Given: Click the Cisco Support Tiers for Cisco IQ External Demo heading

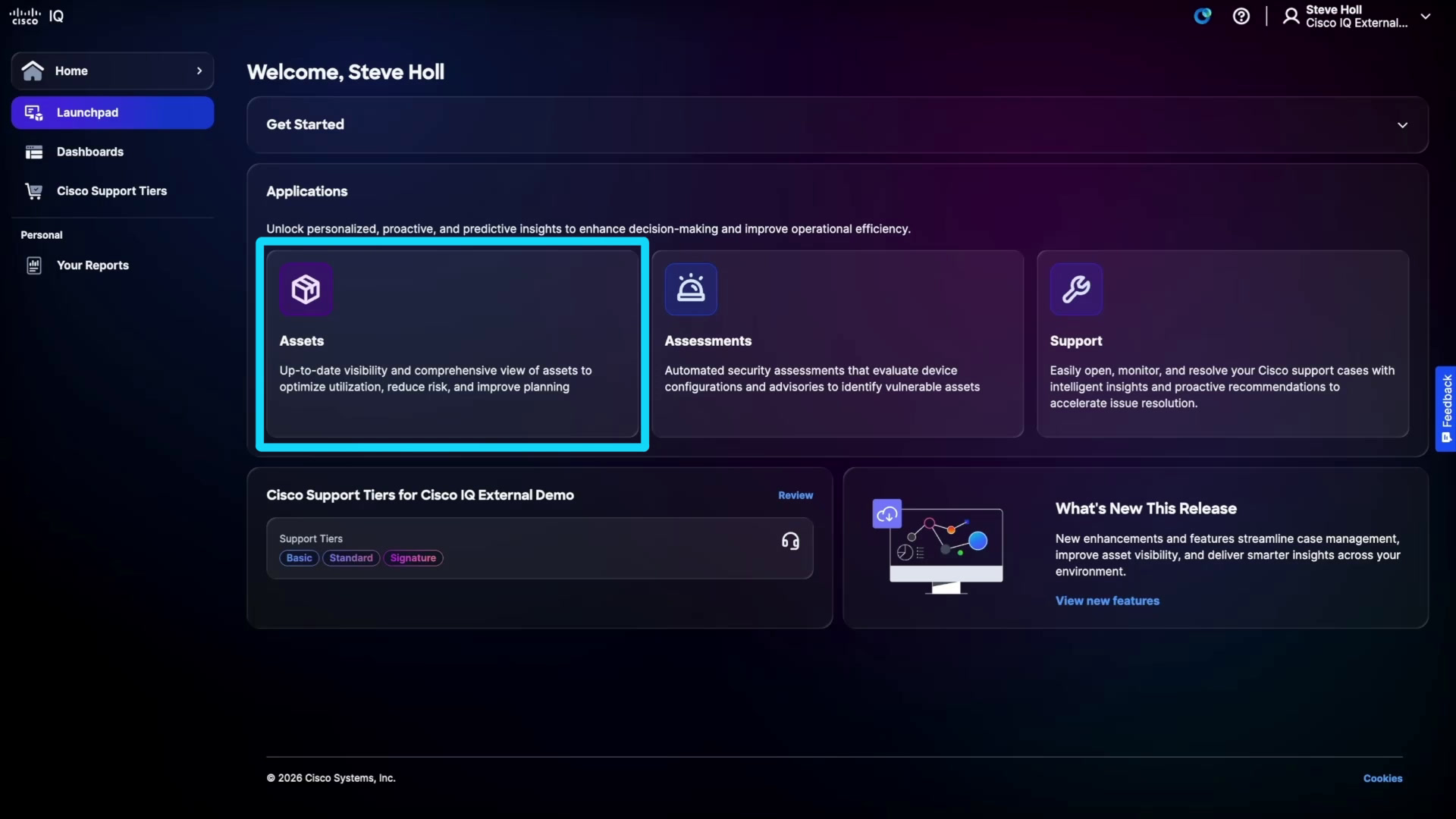Looking at the screenshot, I should coord(419,495).
